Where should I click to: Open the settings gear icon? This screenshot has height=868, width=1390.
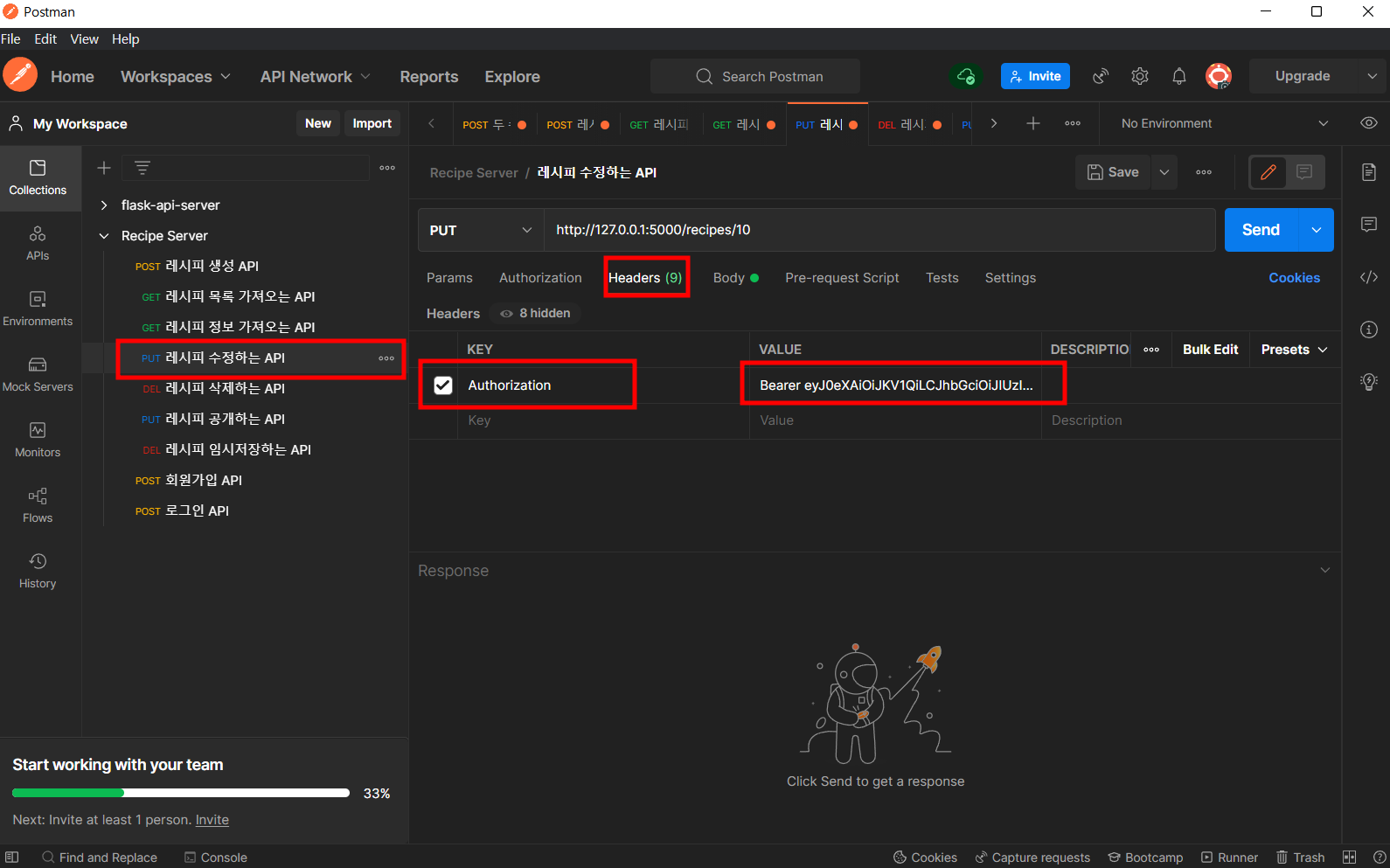tap(1140, 76)
